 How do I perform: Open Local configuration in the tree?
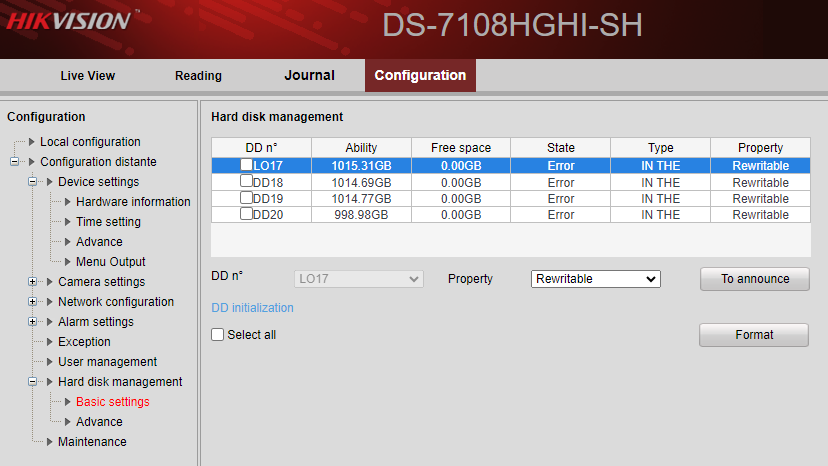point(90,142)
